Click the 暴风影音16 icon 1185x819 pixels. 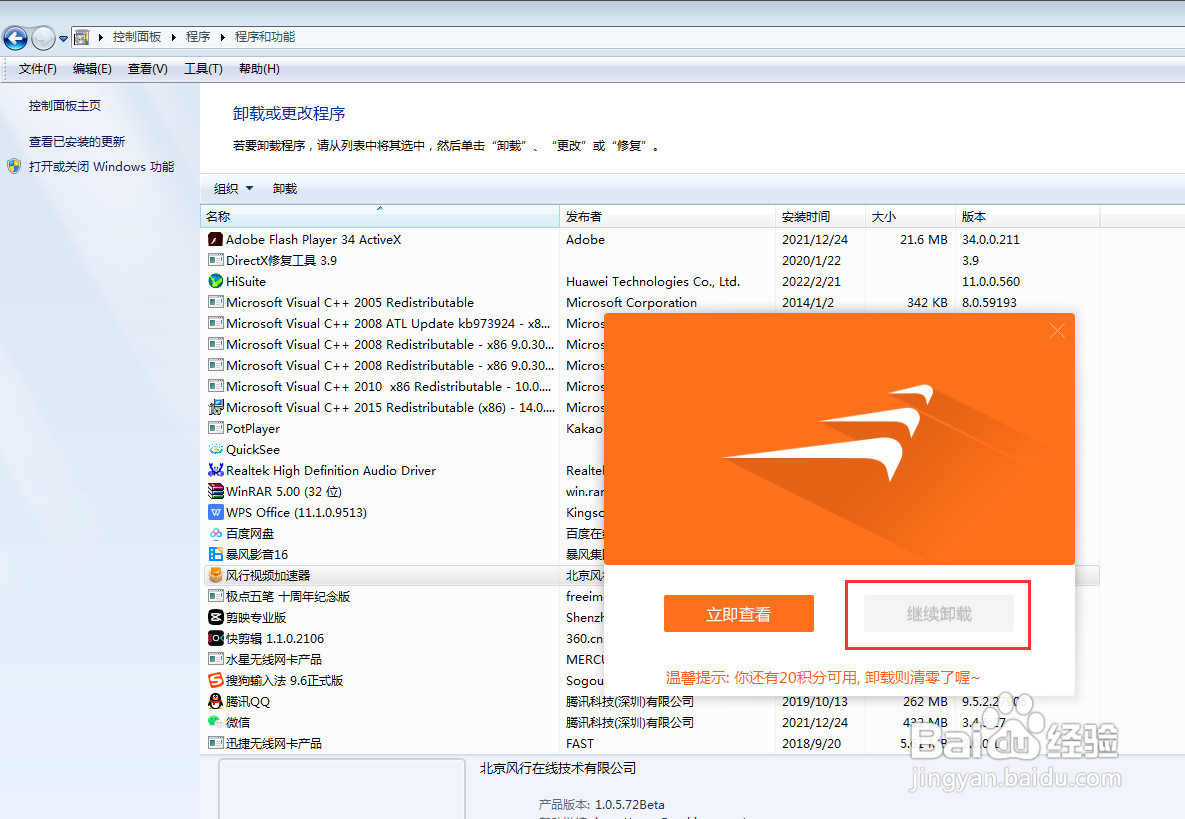215,555
